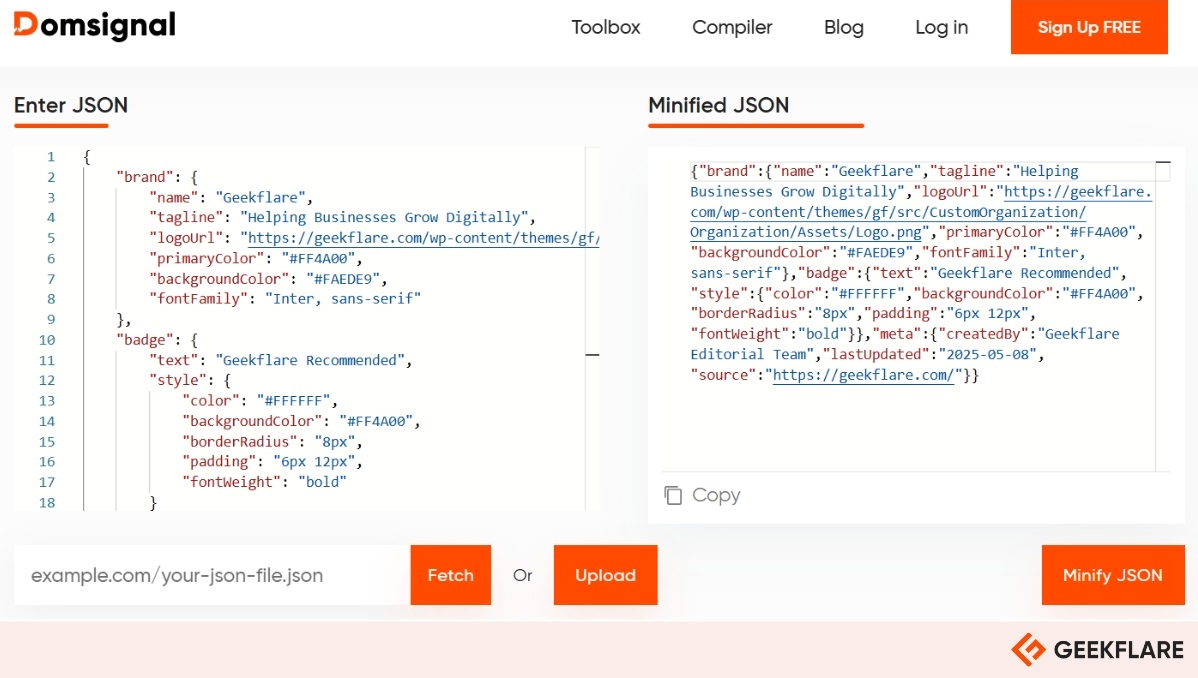Click the "Geekflare" name value on line 3
The height and width of the screenshot is (678, 1198).
coord(261,197)
